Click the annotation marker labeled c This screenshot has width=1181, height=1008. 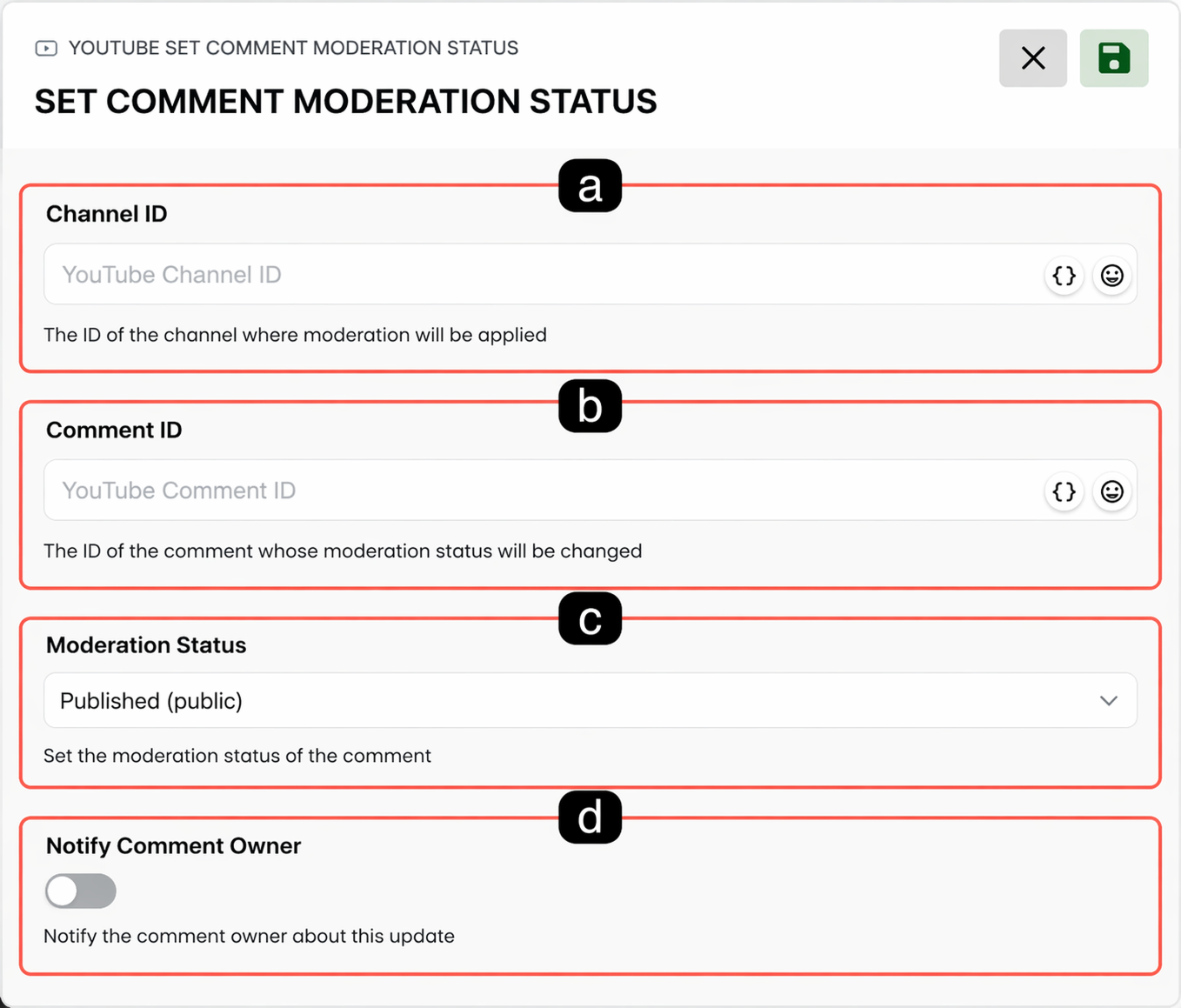pyautogui.click(x=590, y=618)
